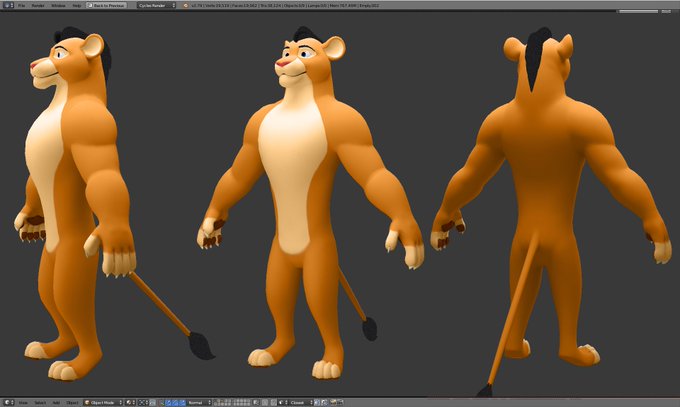This screenshot has width=680, height=407.
Task: Open the Cycles Render engine dropdown
Action: coord(157,5)
